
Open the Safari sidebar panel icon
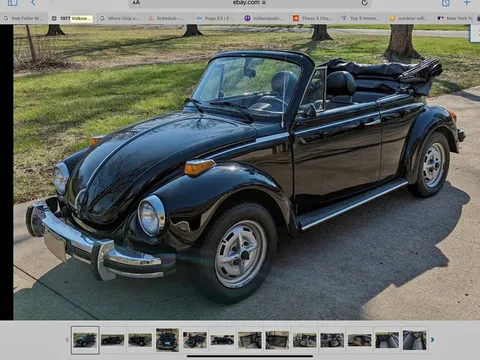pos(13,3)
